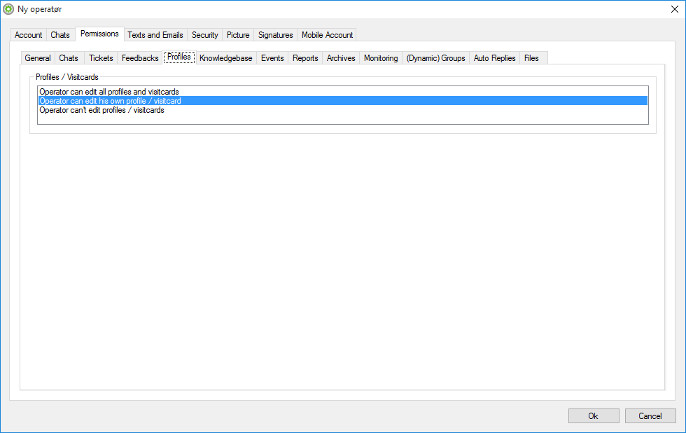Open the Mobile Account tab
686x433 pixels.
(x=327, y=35)
